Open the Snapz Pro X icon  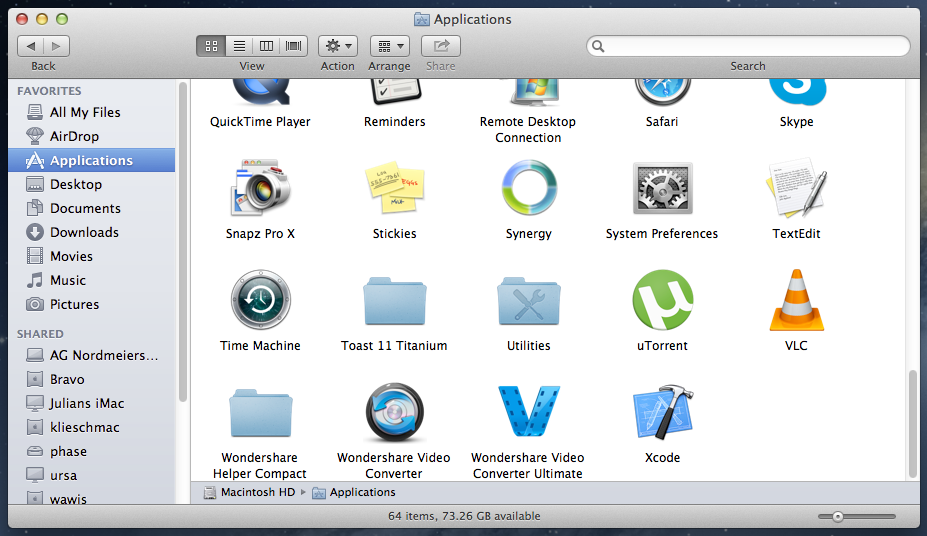260,188
